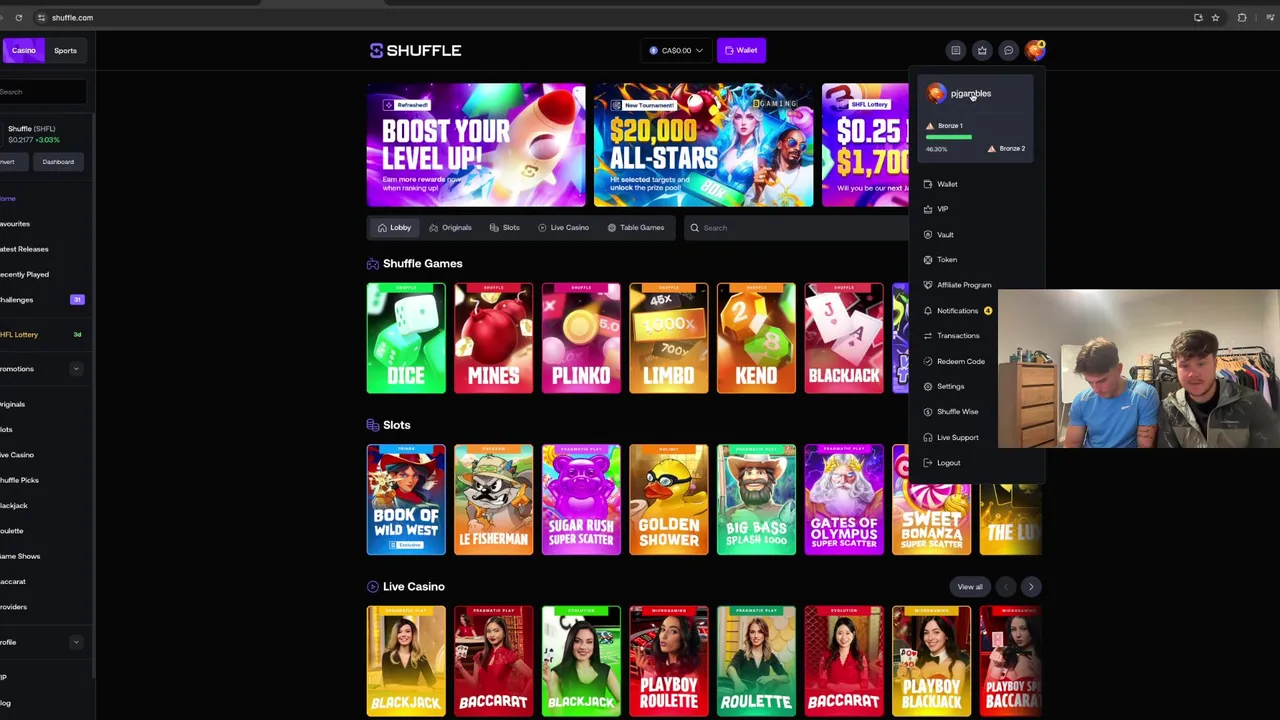Expand the Promotions section chevron
The height and width of the screenshot is (720, 1280).
(x=76, y=369)
